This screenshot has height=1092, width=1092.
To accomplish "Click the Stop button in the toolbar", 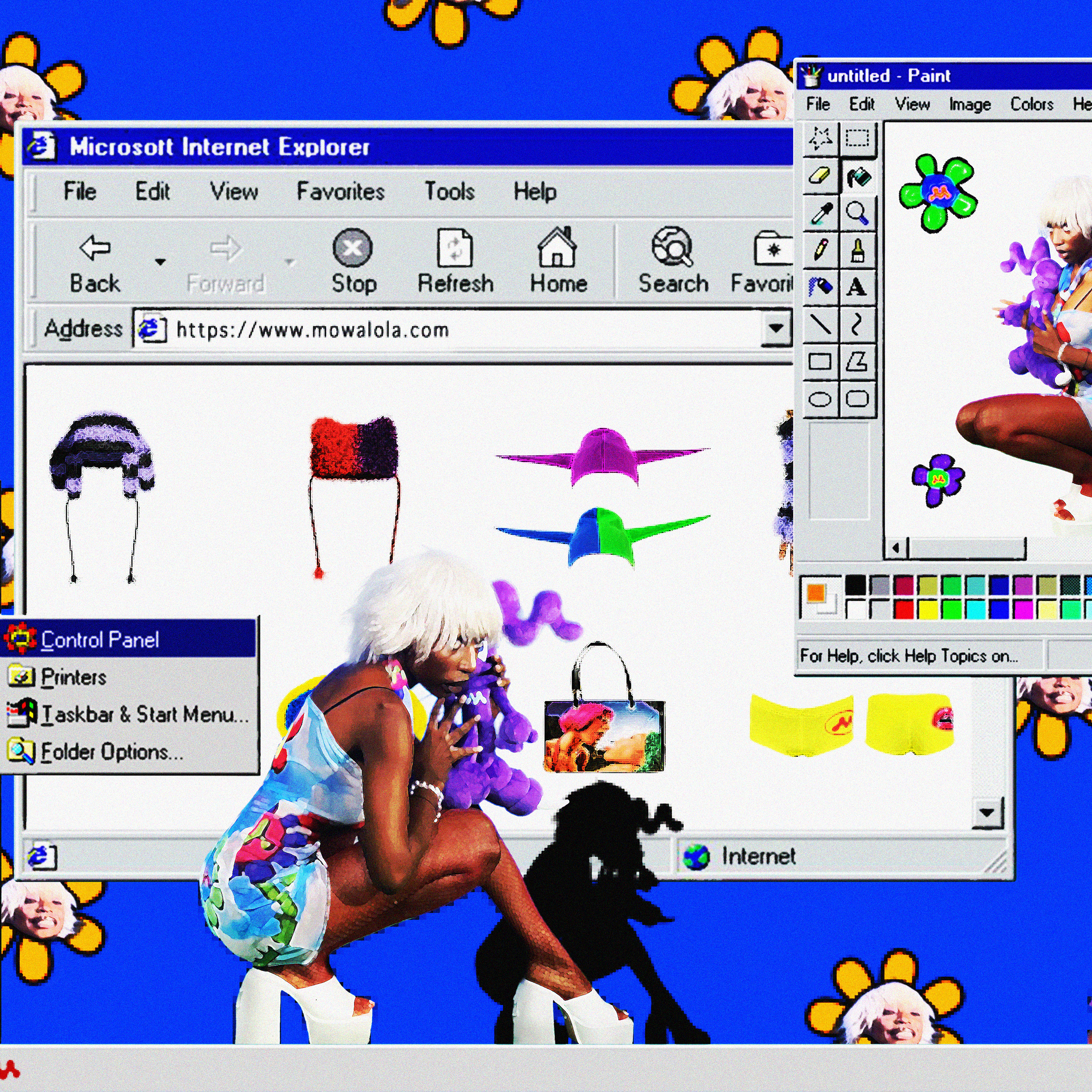I will pos(353,261).
